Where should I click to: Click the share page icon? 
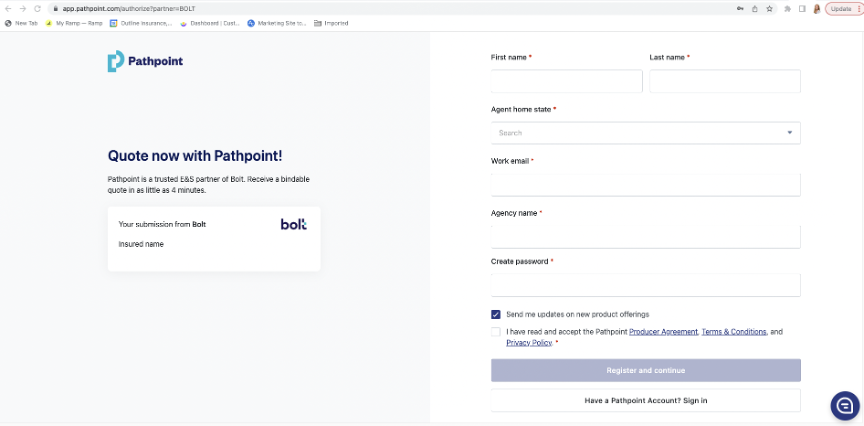coord(754,8)
